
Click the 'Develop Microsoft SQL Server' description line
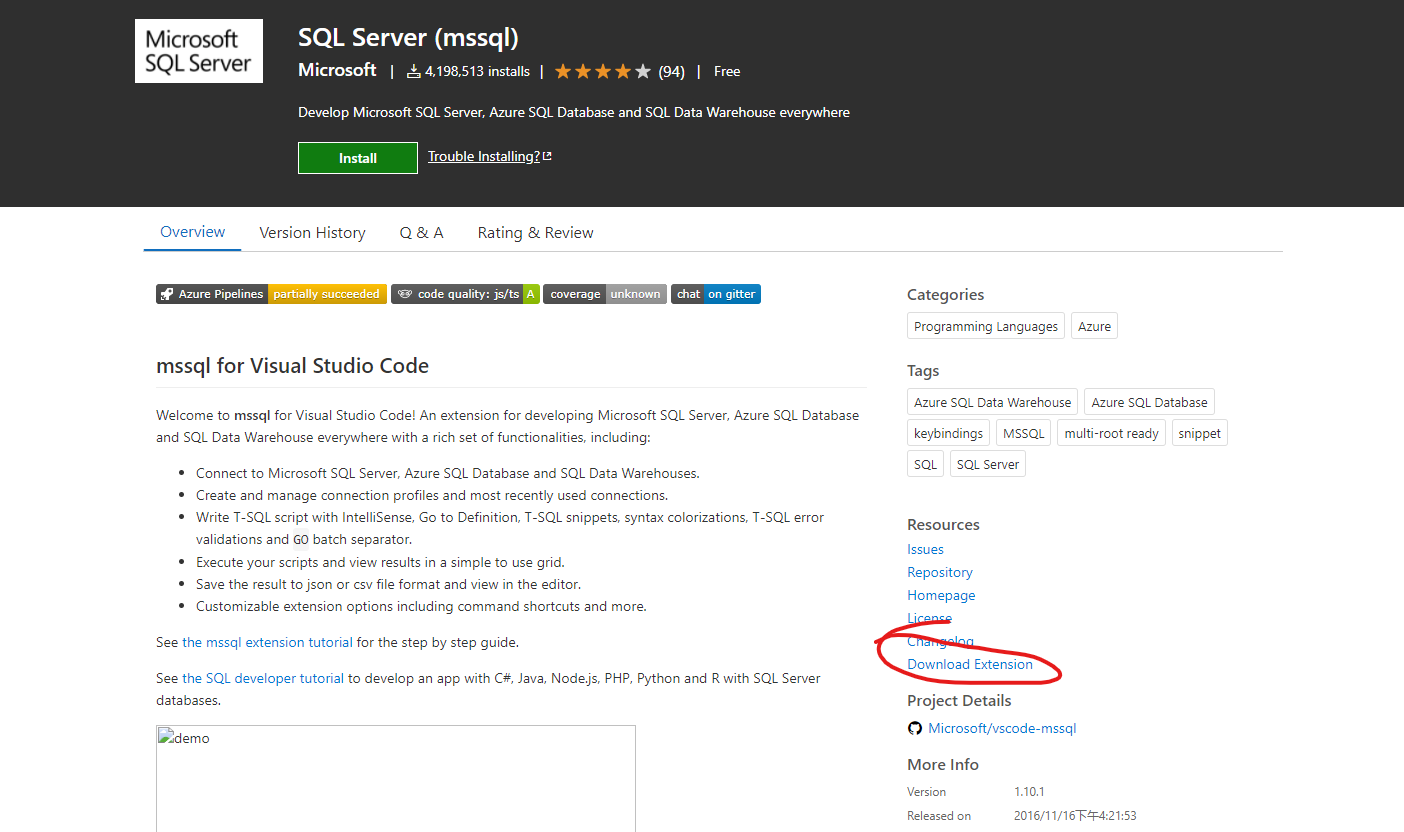tap(574, 112)
